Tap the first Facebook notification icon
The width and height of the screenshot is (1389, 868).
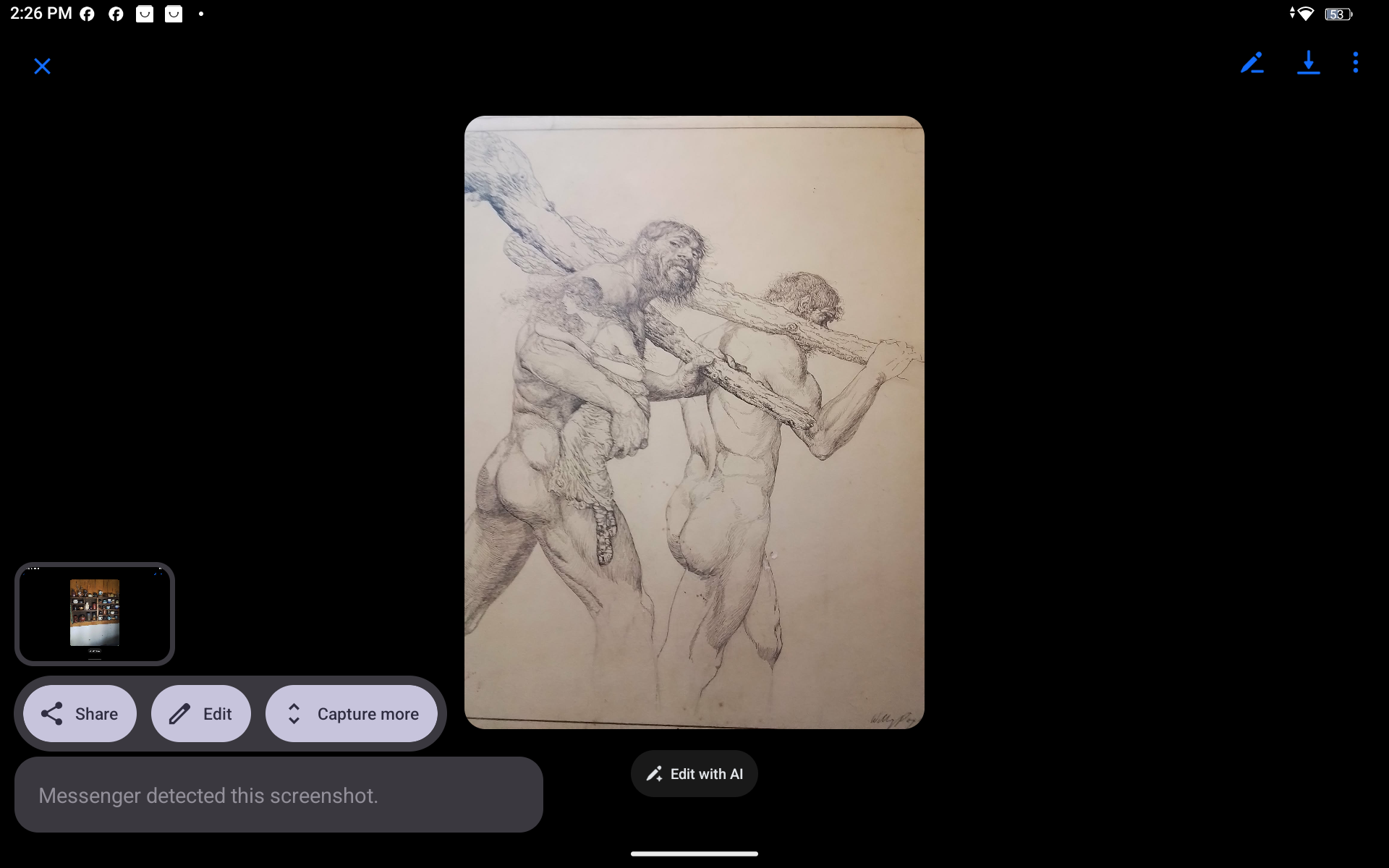[87, 14]
